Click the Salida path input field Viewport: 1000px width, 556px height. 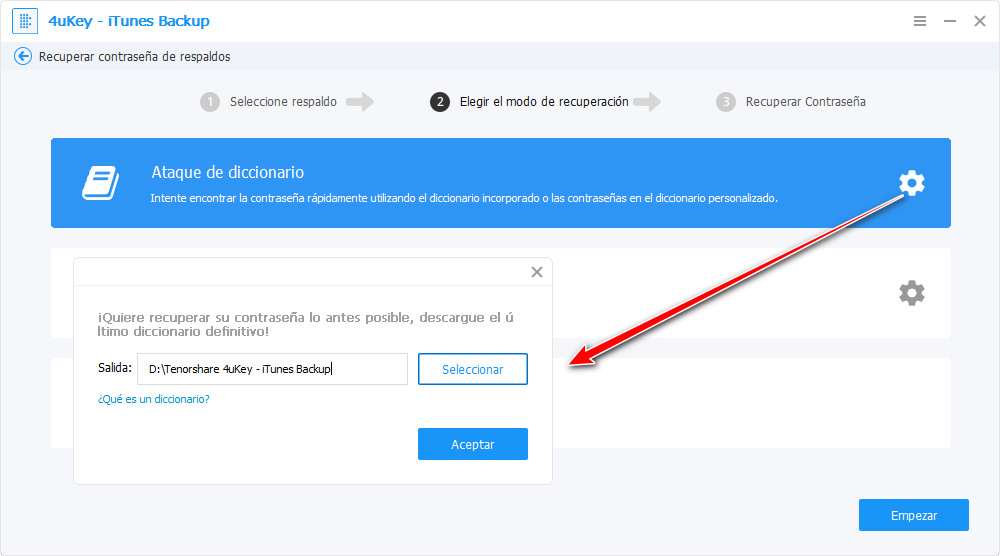click(272, 369)
